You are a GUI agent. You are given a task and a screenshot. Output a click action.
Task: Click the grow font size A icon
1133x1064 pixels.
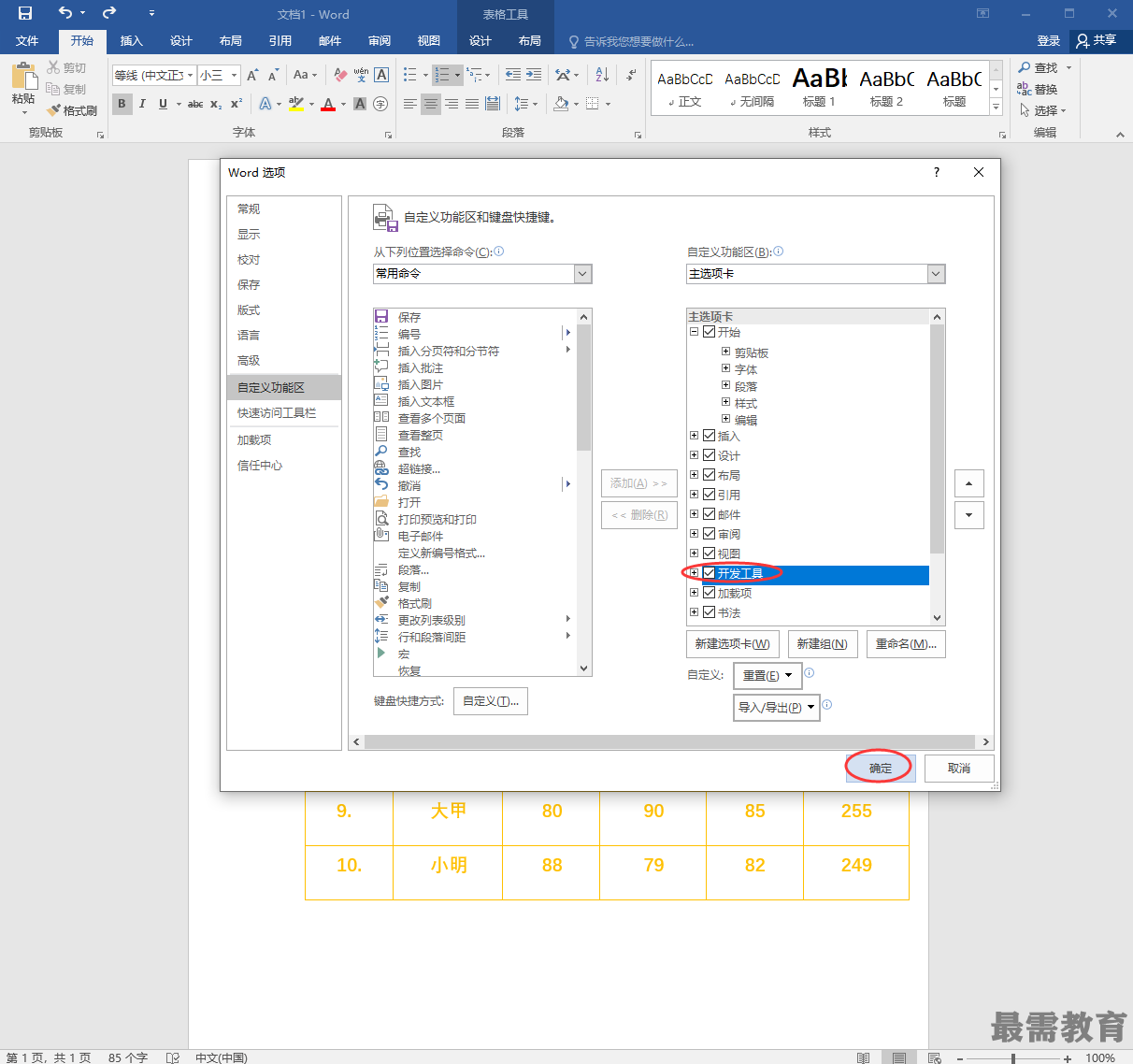click(x=252, y=75)
